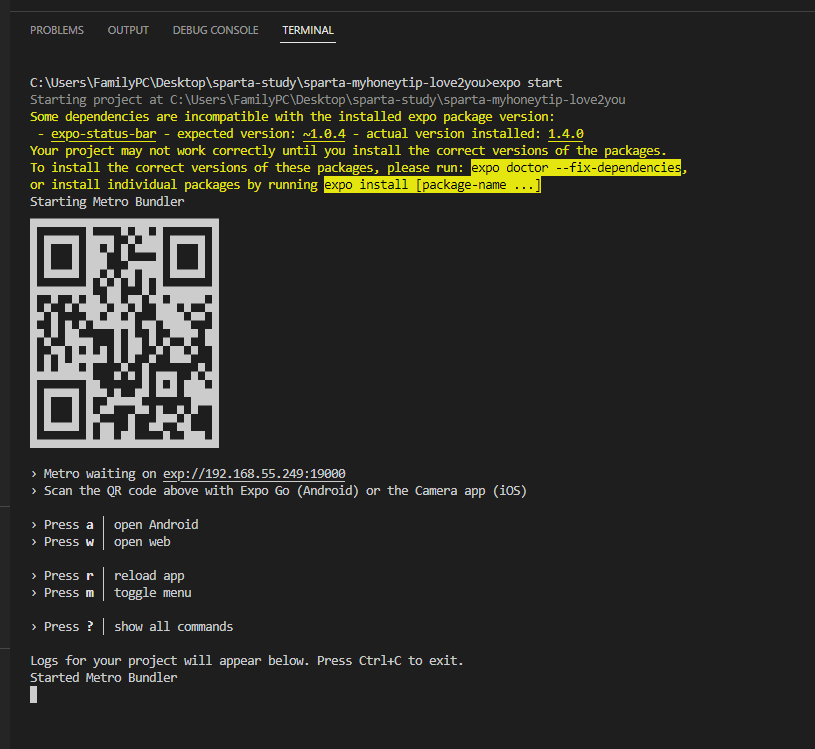The height and width of the screenshot is (749, 815).
Task: Click 'Started Metro Bundler' line
Action: click(103, 678)
